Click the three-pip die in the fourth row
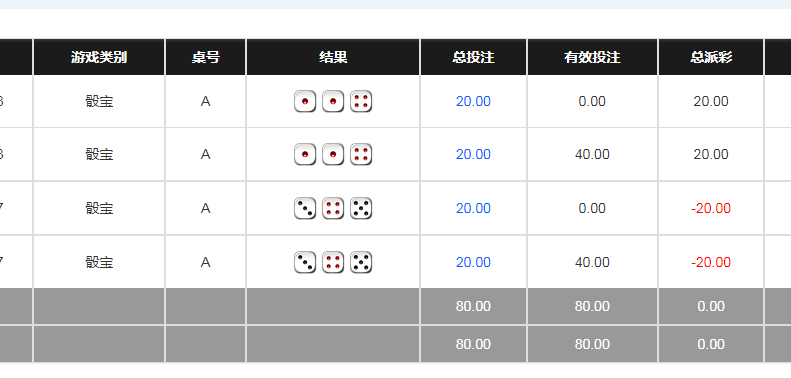Image resolution: width=791 pixels, height=378 pixels. [x=305, y=262]
